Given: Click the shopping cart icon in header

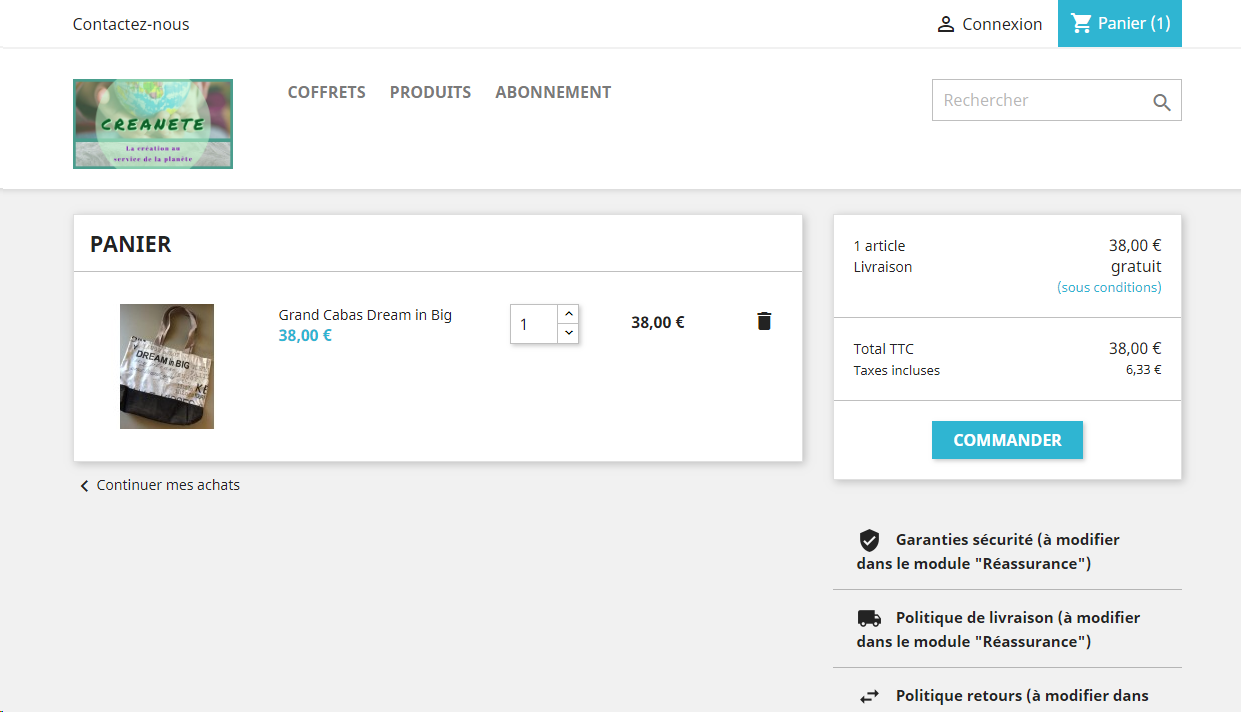Looking at the screenshot, I should (1081, 23).
